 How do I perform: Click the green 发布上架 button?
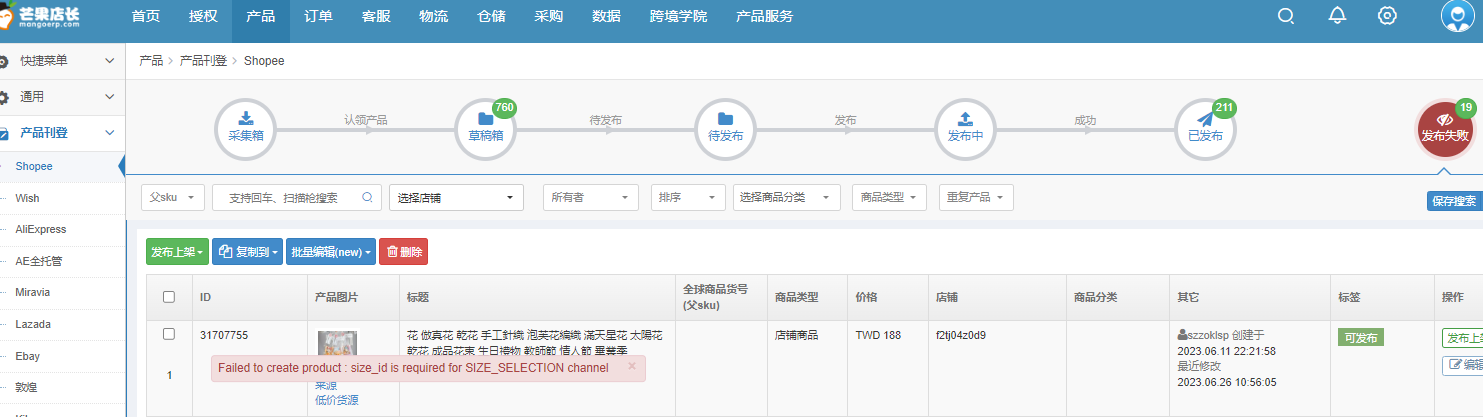coord(177,252)
